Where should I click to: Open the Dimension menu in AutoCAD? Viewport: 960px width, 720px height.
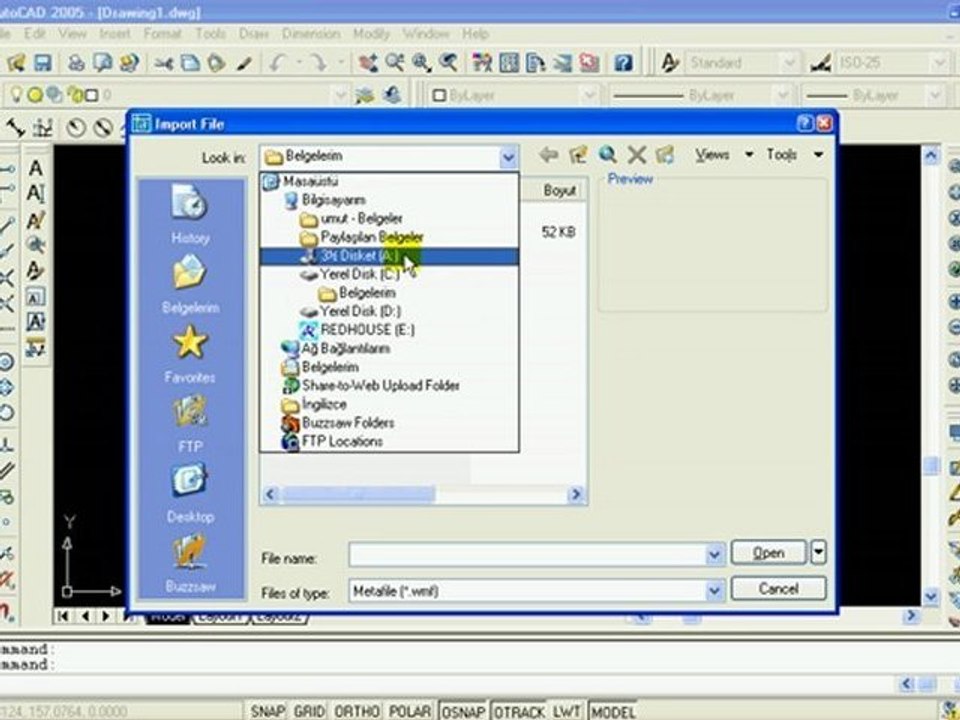[x=311, y=34]
